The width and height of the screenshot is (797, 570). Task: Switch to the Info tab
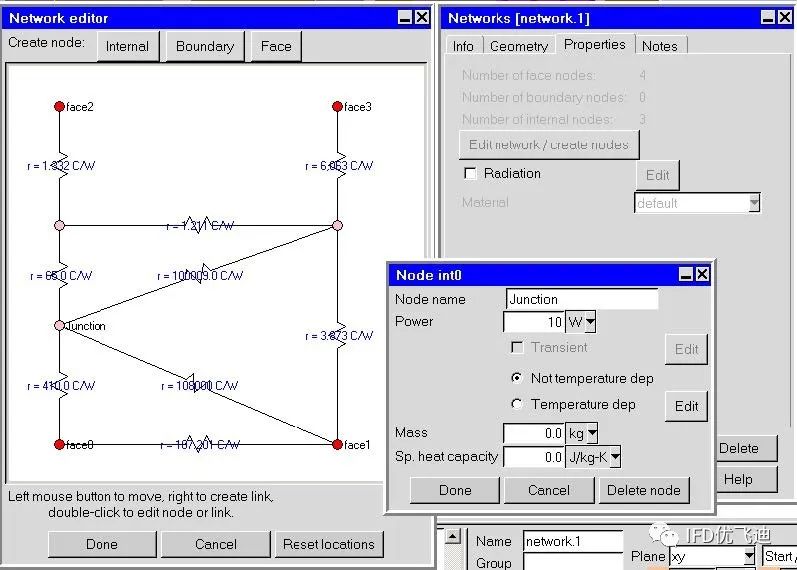click(463, 46)
